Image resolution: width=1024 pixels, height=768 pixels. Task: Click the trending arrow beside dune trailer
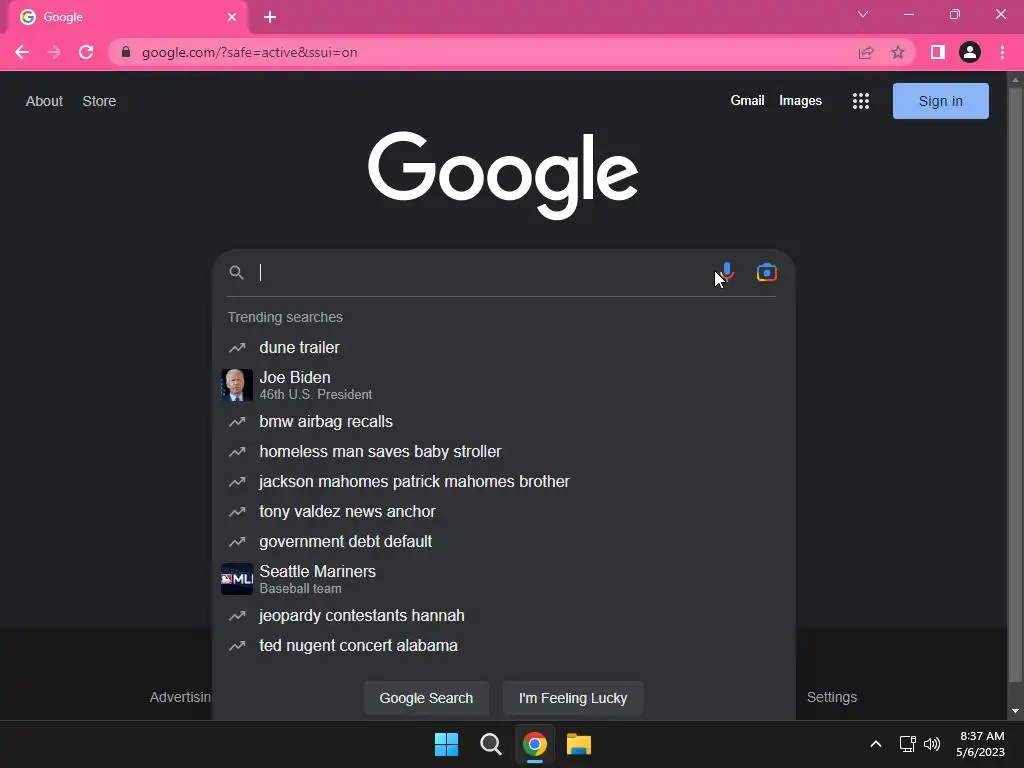(236, 347)
